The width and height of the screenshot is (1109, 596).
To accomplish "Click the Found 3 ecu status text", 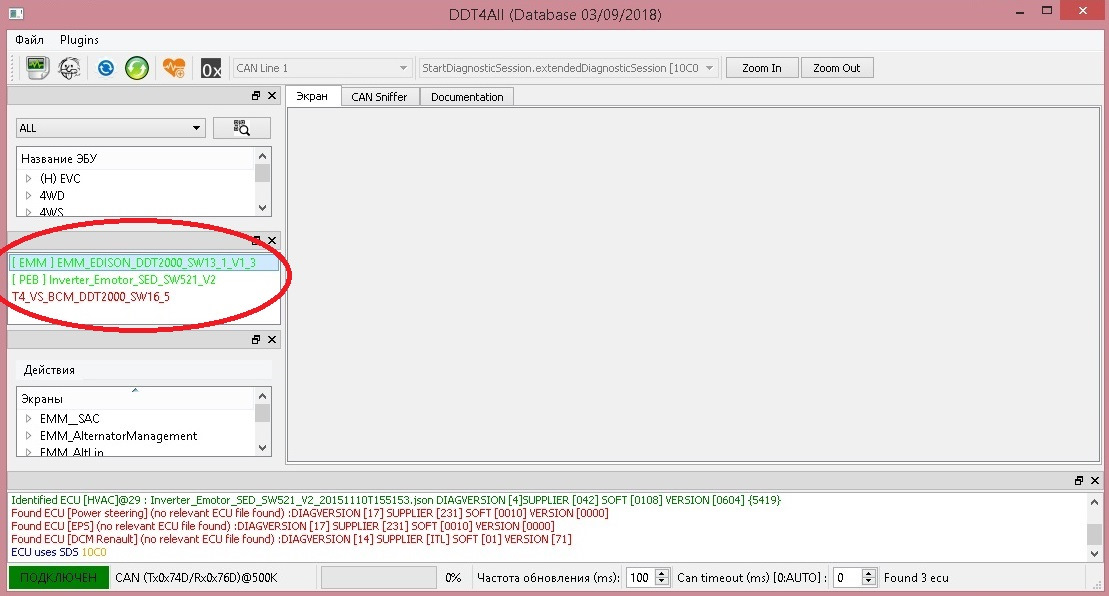I will tap(916, 578).
